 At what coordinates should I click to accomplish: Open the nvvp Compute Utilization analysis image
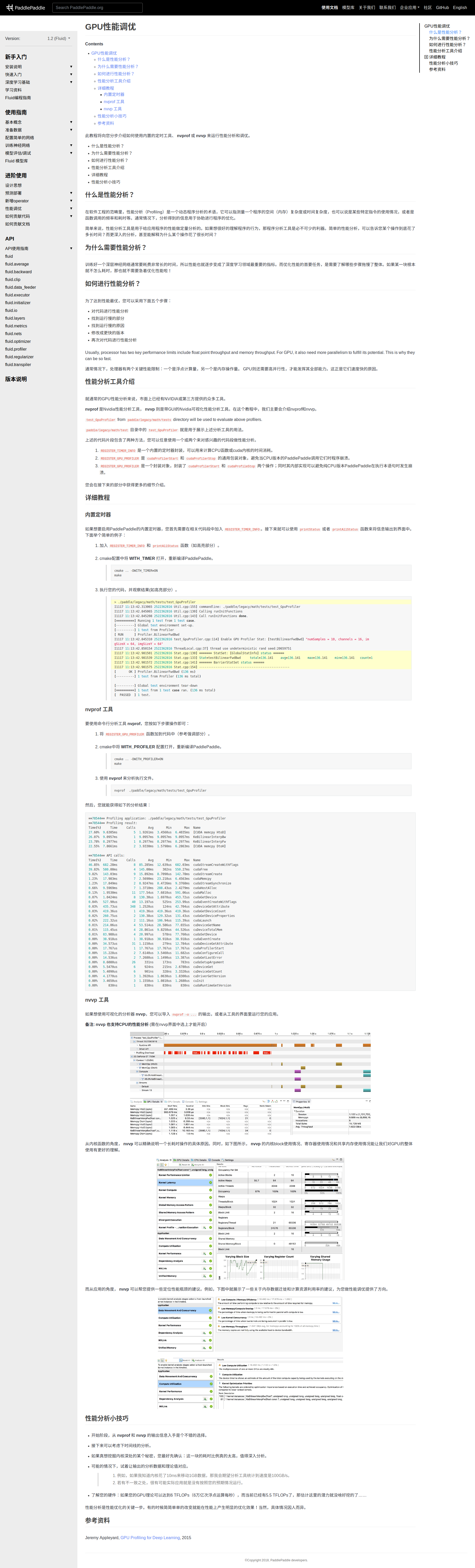click(x=250, y=1383)
